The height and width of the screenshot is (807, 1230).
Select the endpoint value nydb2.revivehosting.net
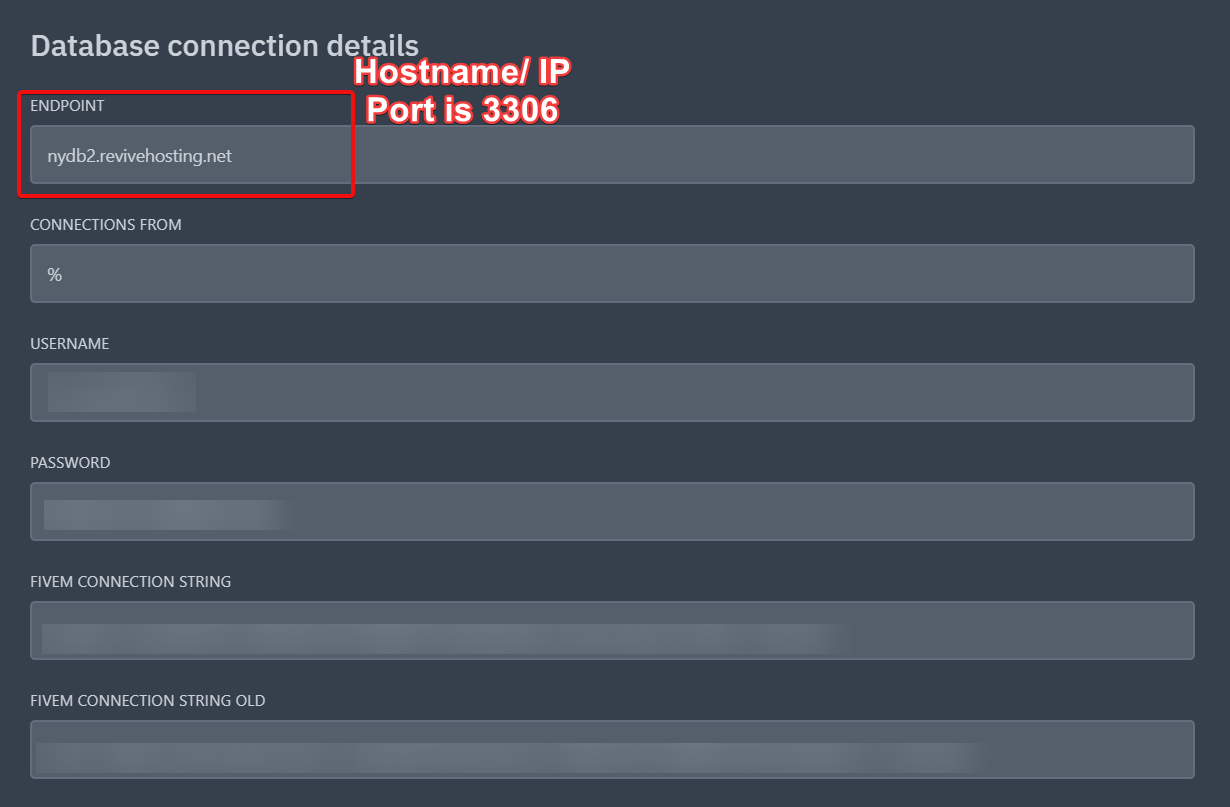coord(139,155)
